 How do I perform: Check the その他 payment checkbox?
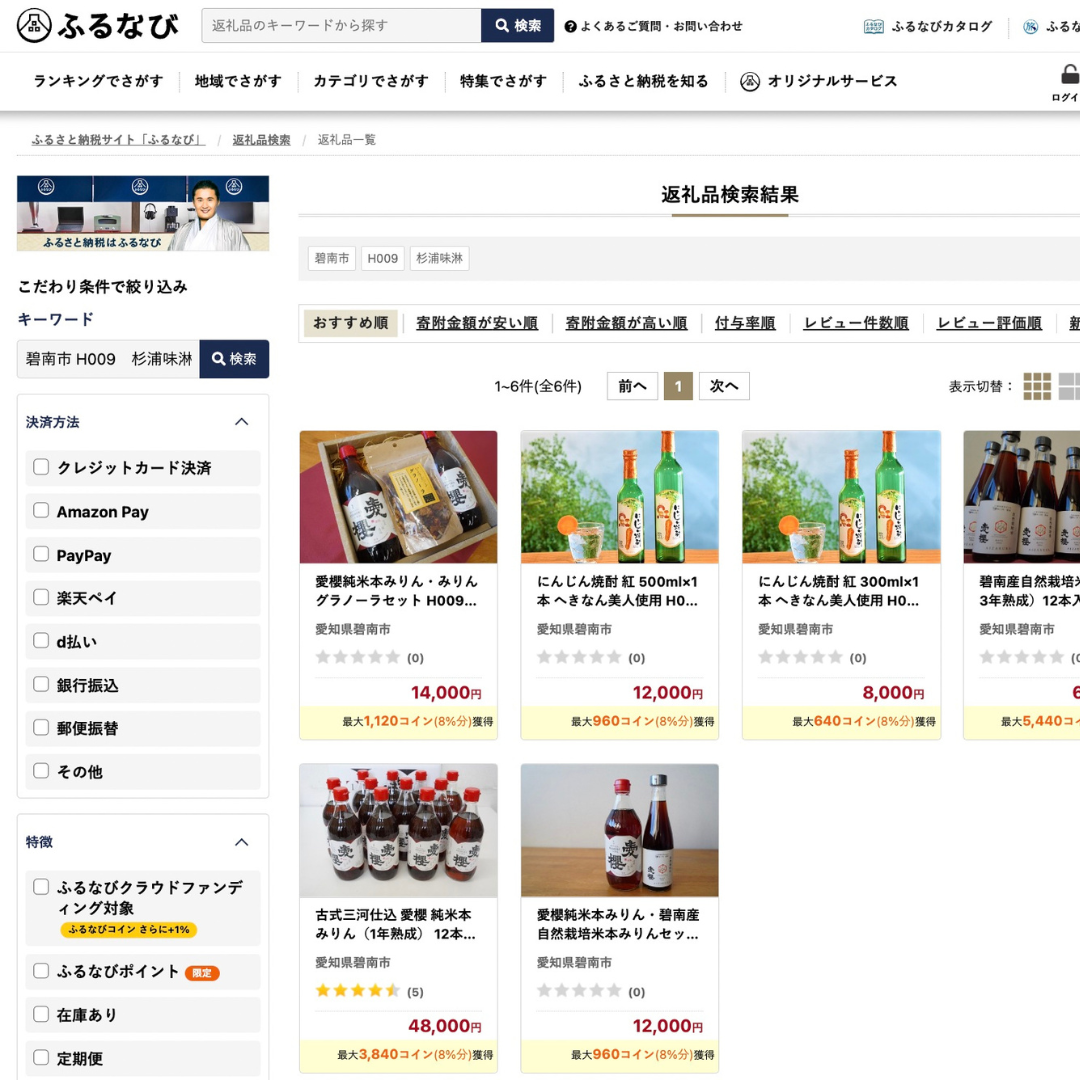pos(41,771)
